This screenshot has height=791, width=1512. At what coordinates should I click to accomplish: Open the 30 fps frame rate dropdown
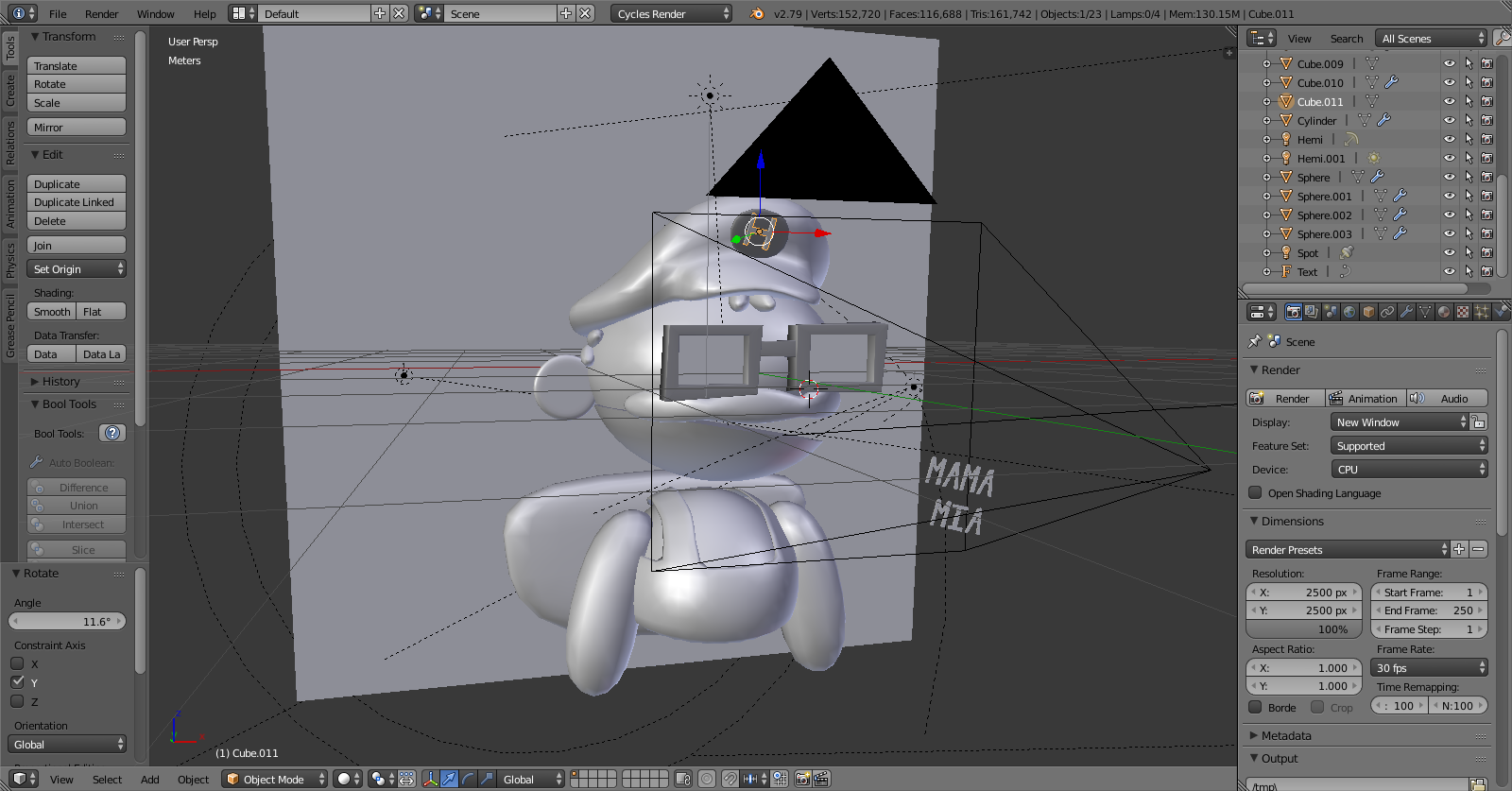tap(1429, 667)
